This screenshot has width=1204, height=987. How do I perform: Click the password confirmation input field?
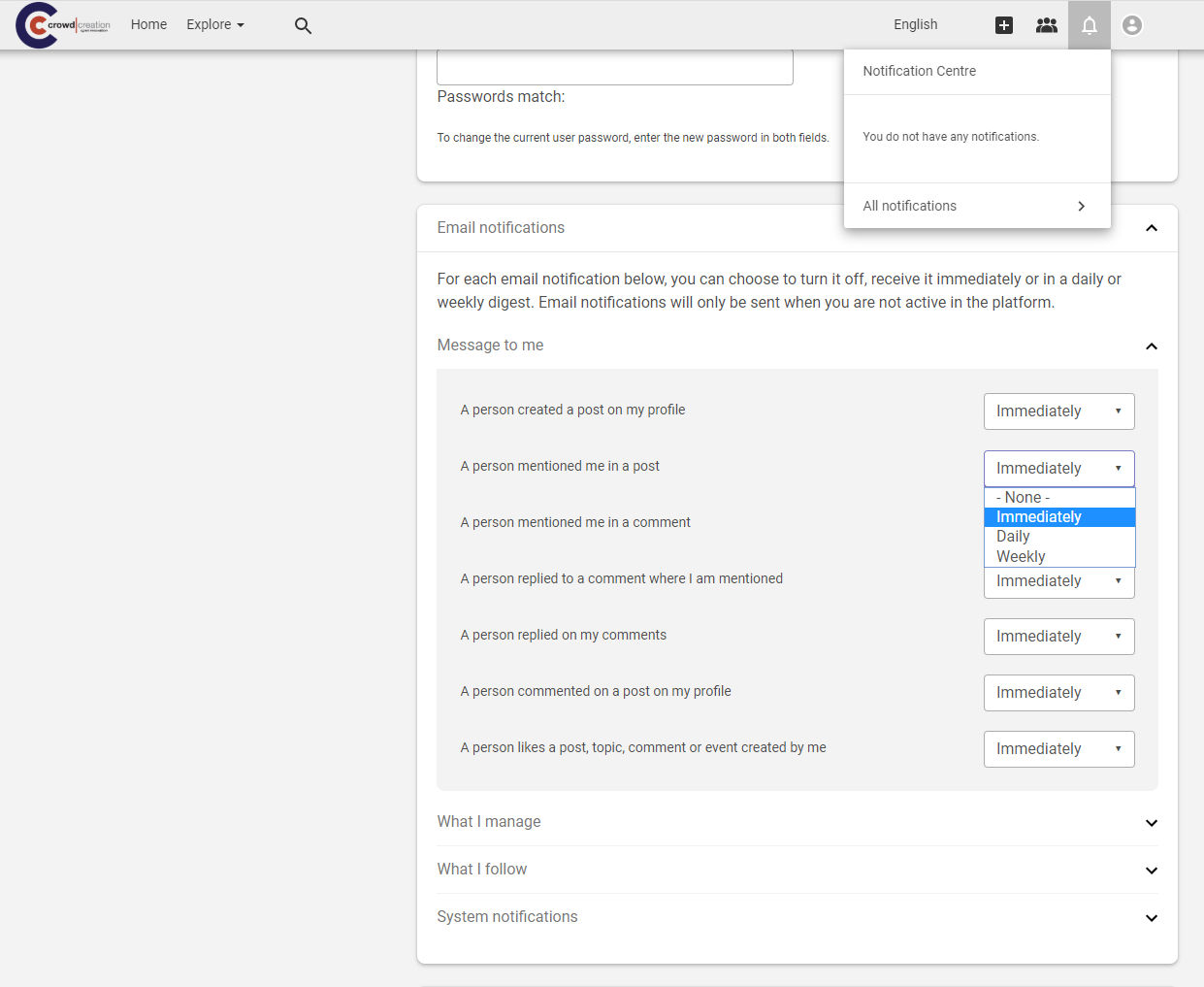coord(614,67)
